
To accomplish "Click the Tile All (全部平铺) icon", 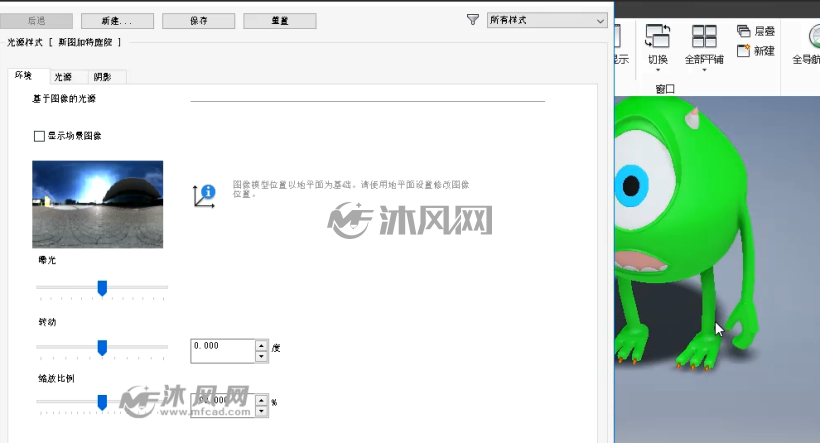I will click(704, 37).
